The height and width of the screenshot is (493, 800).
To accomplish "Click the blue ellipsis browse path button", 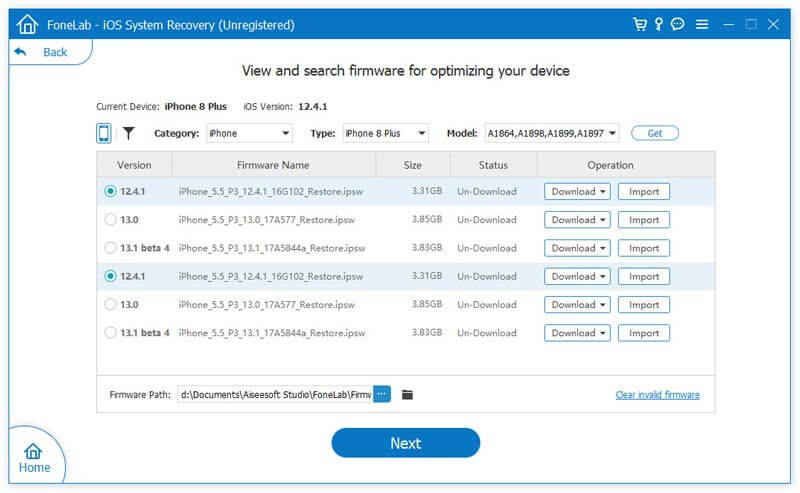I will click(x=382, y=394).
